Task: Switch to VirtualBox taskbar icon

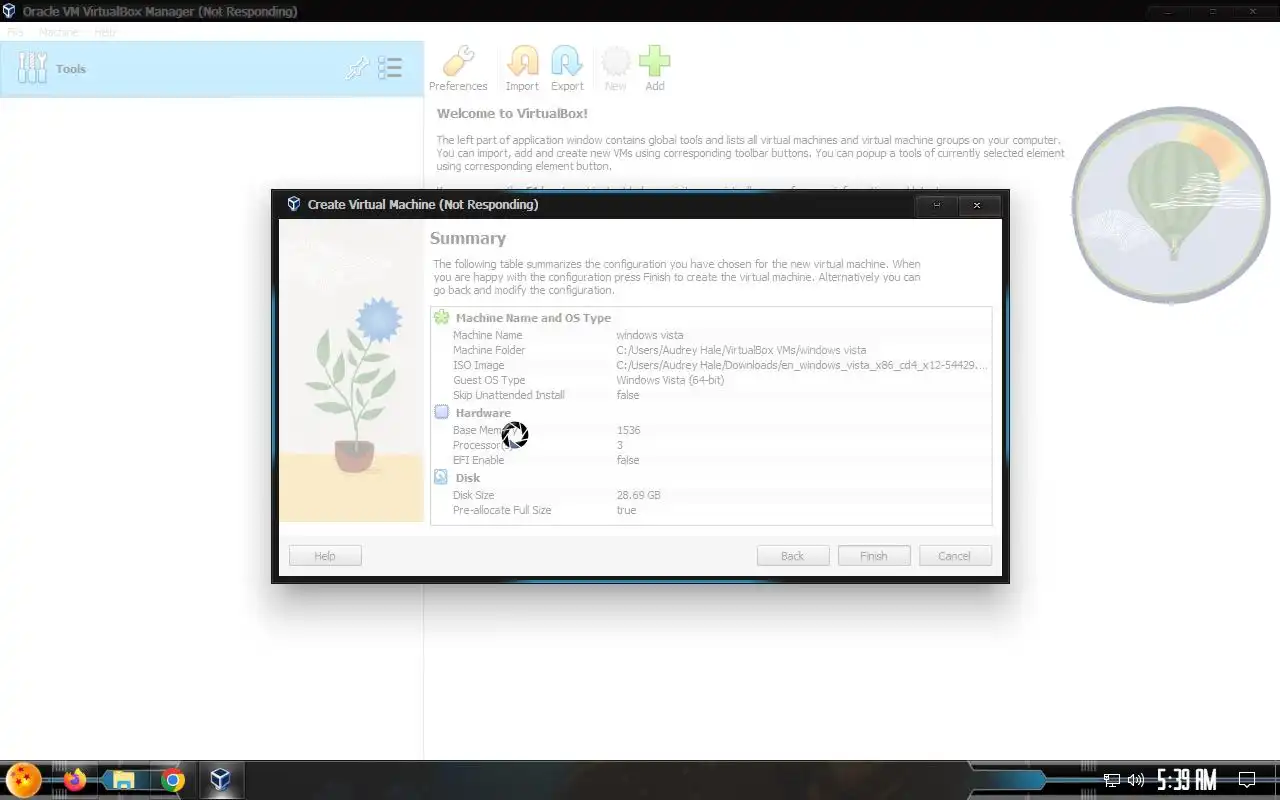Action: [x=220, y=780]
